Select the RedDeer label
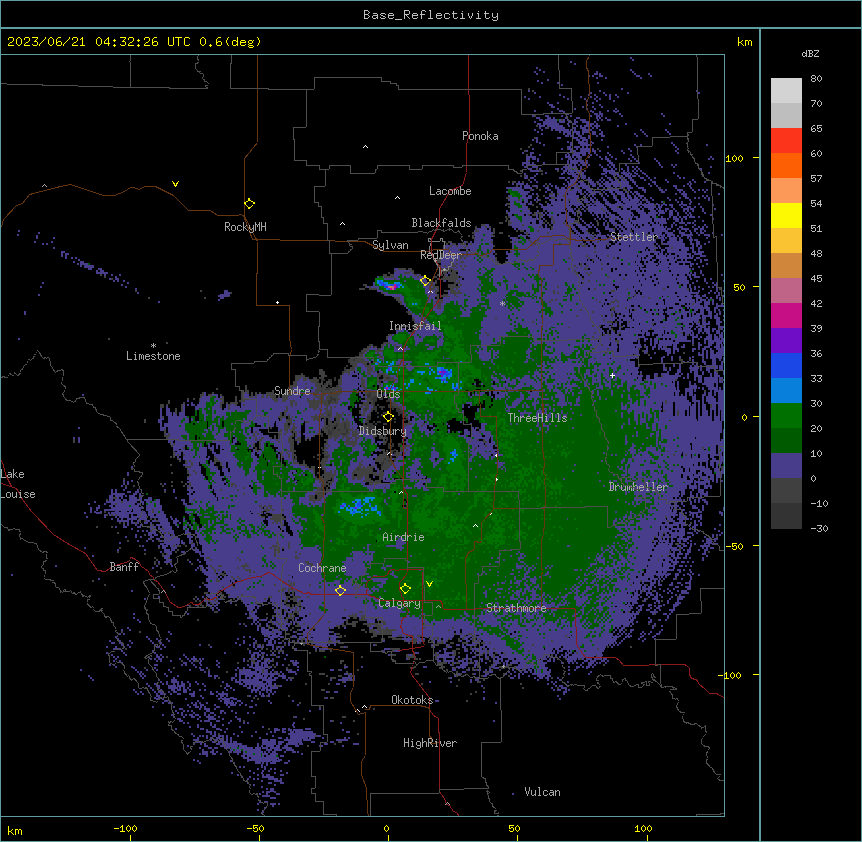Screen dimensions: 862x842 click(441, 255)
